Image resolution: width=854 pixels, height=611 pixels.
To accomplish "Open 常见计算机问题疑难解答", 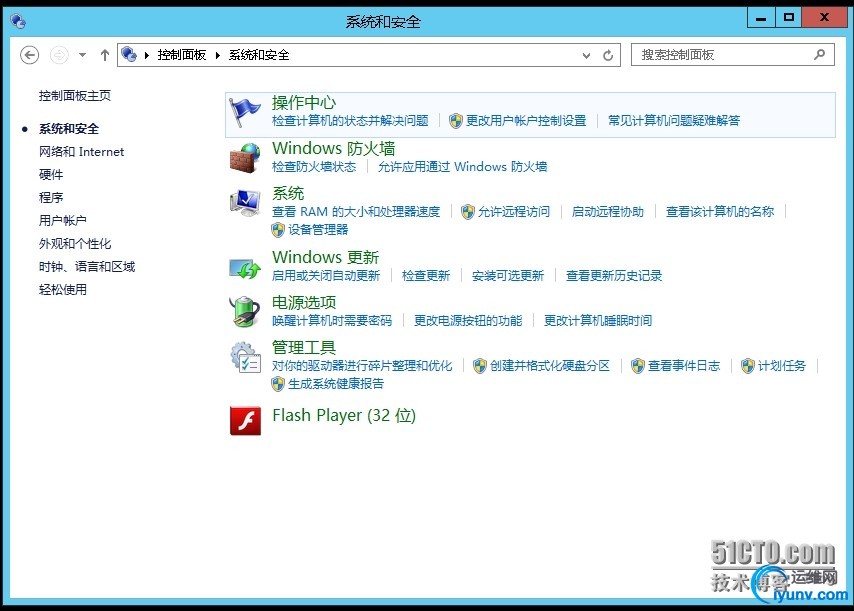I will point(674,121).
